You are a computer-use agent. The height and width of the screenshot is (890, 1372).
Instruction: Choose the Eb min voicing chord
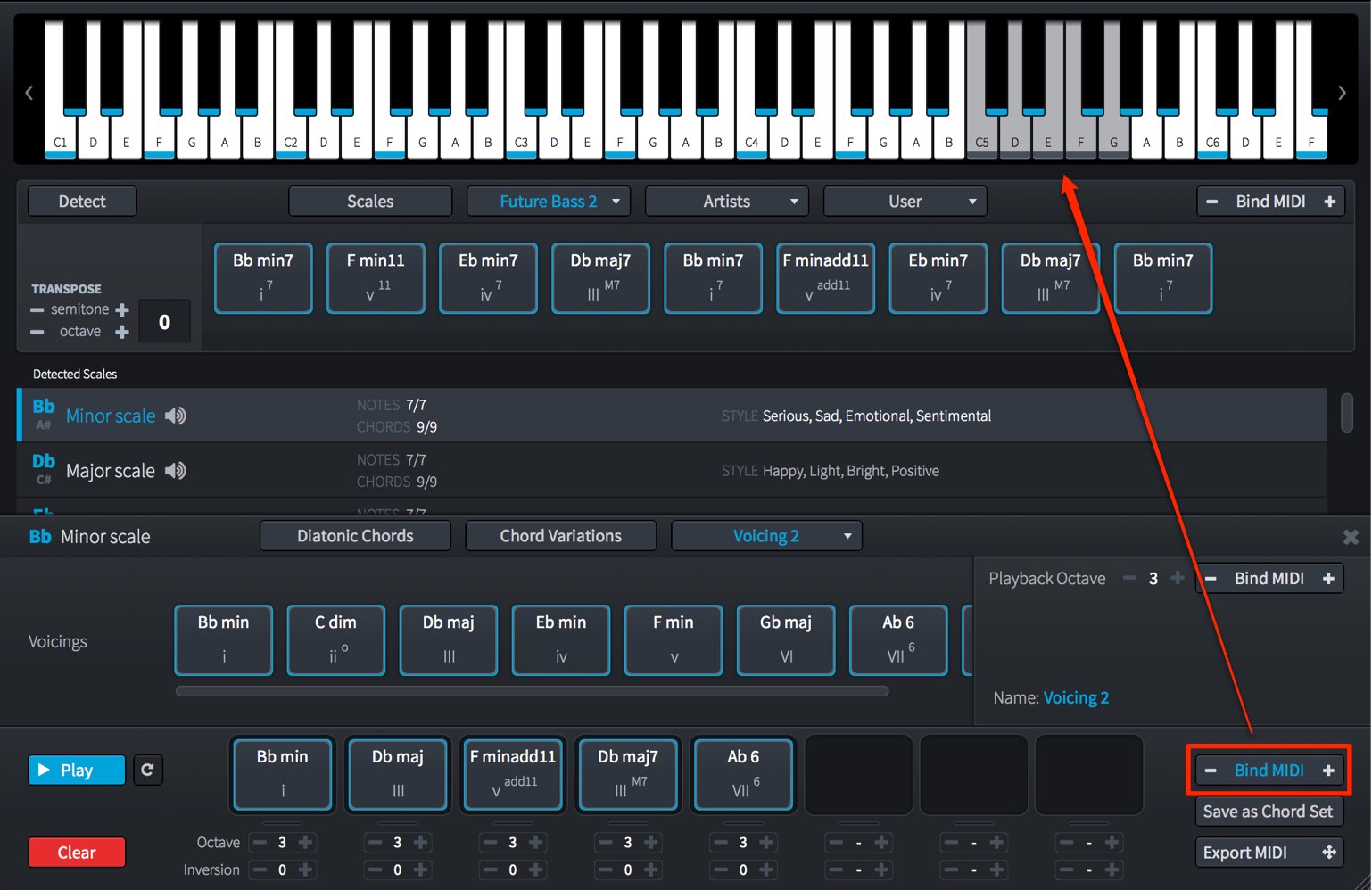click(x=561, y=640)
